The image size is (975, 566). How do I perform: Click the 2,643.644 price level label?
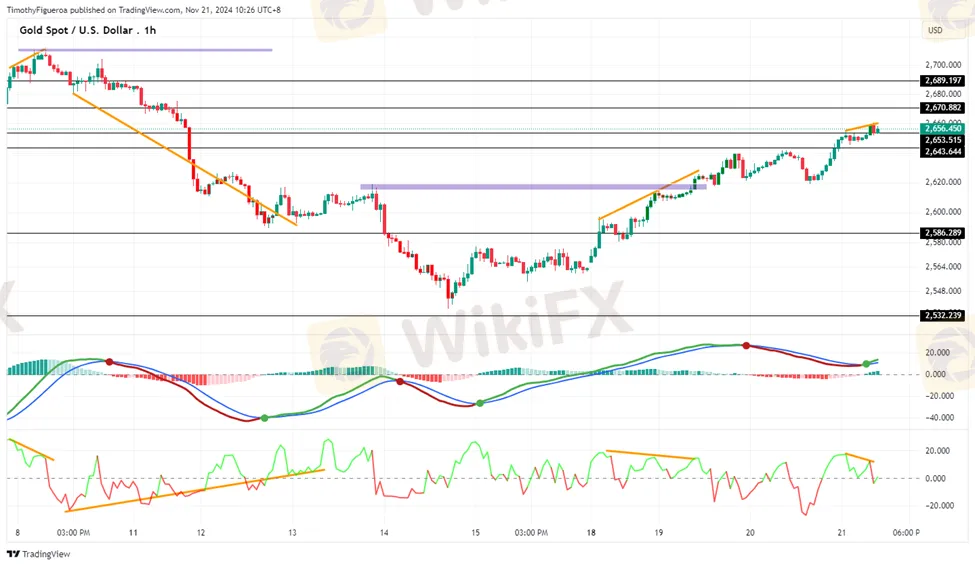click(943, 152)
